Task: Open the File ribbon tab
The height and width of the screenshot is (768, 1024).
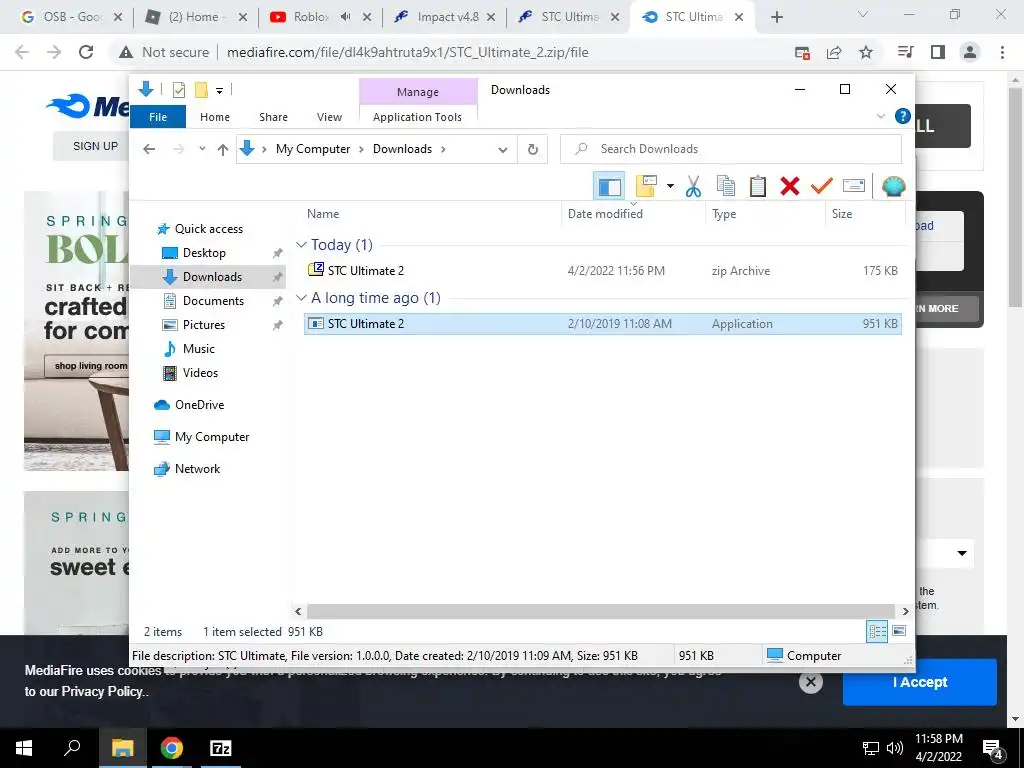Action: (x=158, y=117)
